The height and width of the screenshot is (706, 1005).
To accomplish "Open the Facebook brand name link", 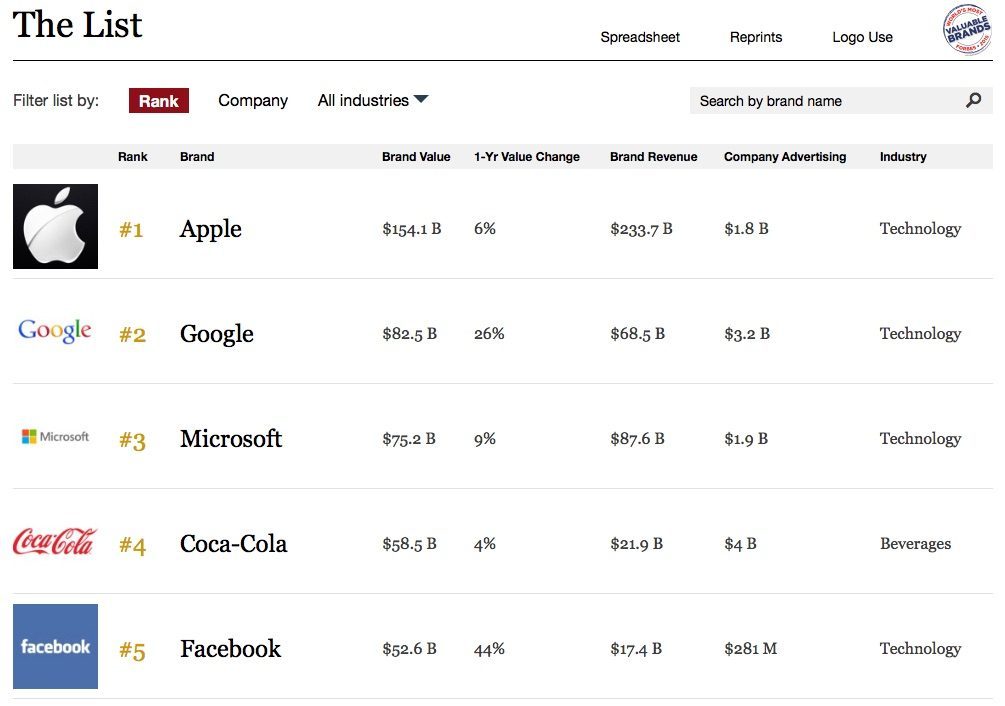I will [230, 648].
